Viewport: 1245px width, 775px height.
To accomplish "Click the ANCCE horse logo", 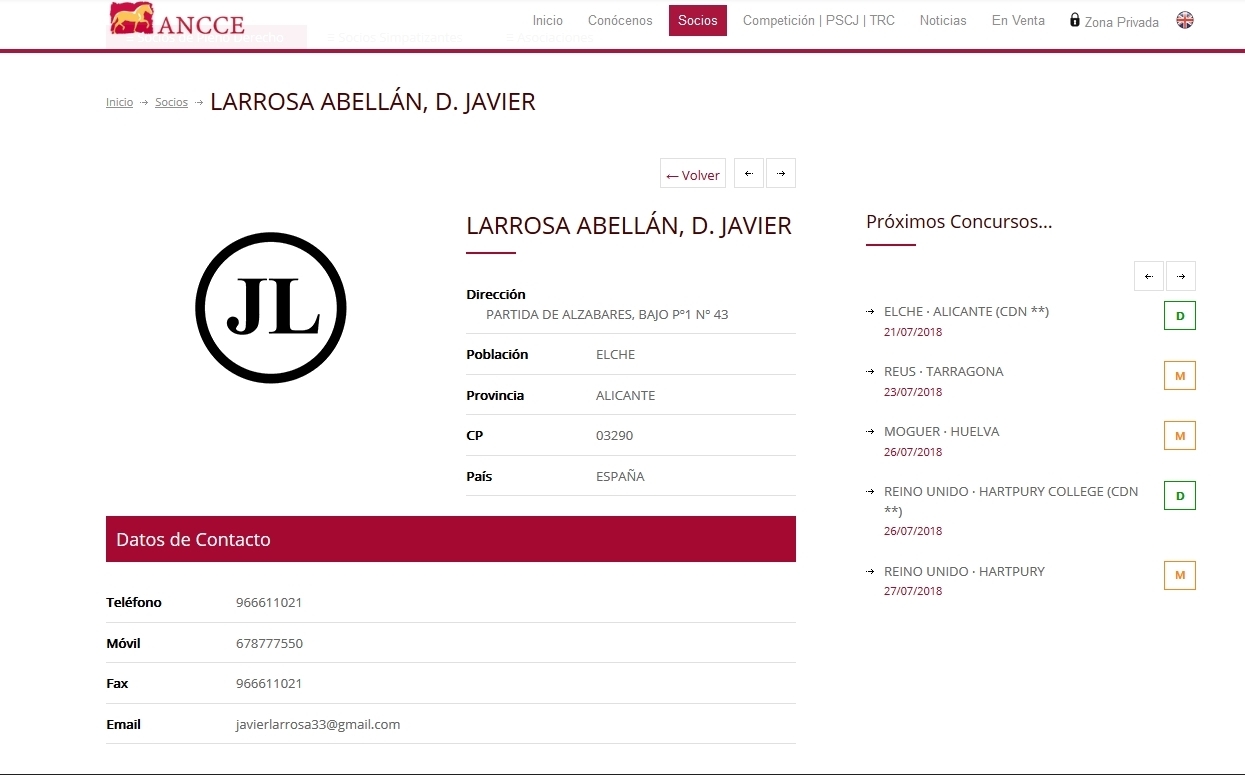I will pyautogui.click(x=176, y=20).
